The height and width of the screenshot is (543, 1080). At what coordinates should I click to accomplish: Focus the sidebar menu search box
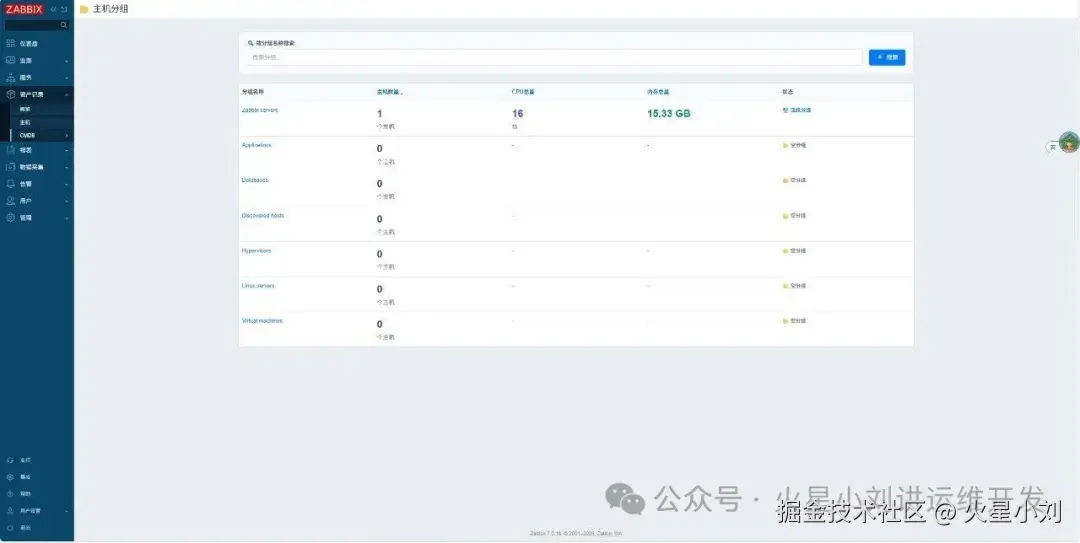pos(37,25)
